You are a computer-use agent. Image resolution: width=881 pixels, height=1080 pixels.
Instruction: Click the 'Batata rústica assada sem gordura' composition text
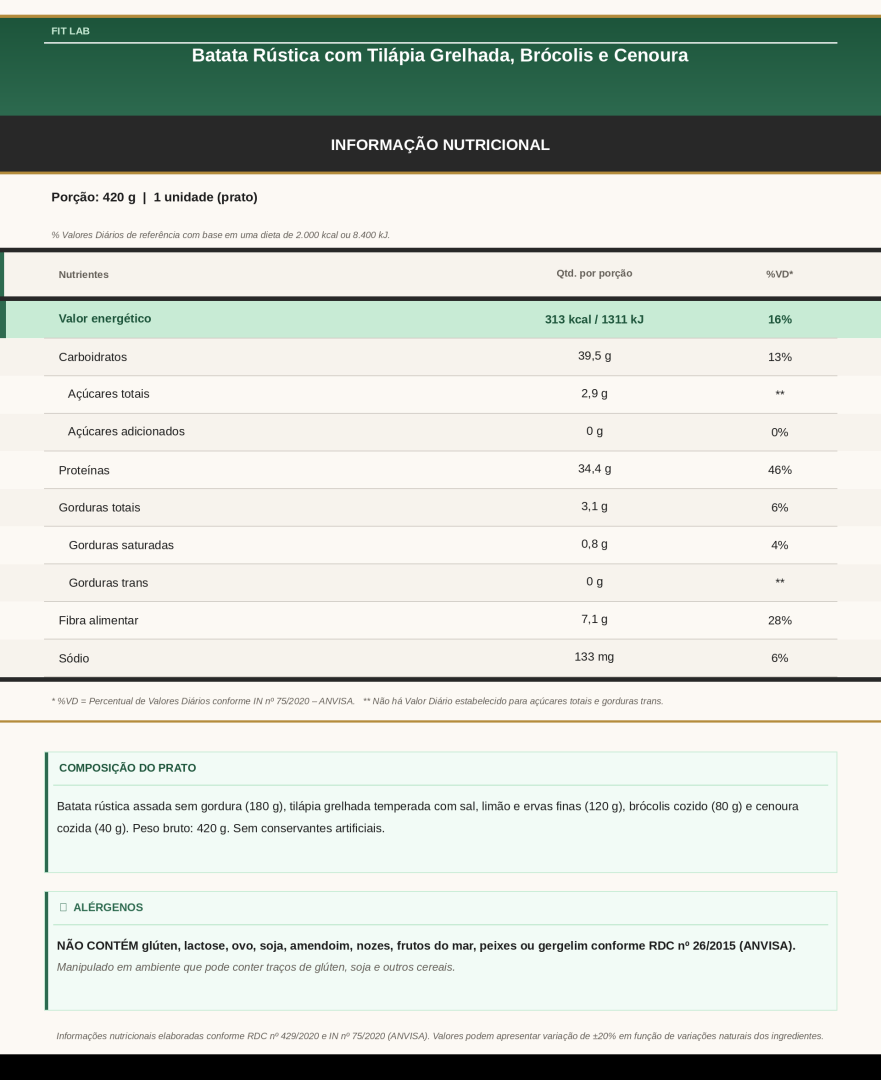point(427,817)
